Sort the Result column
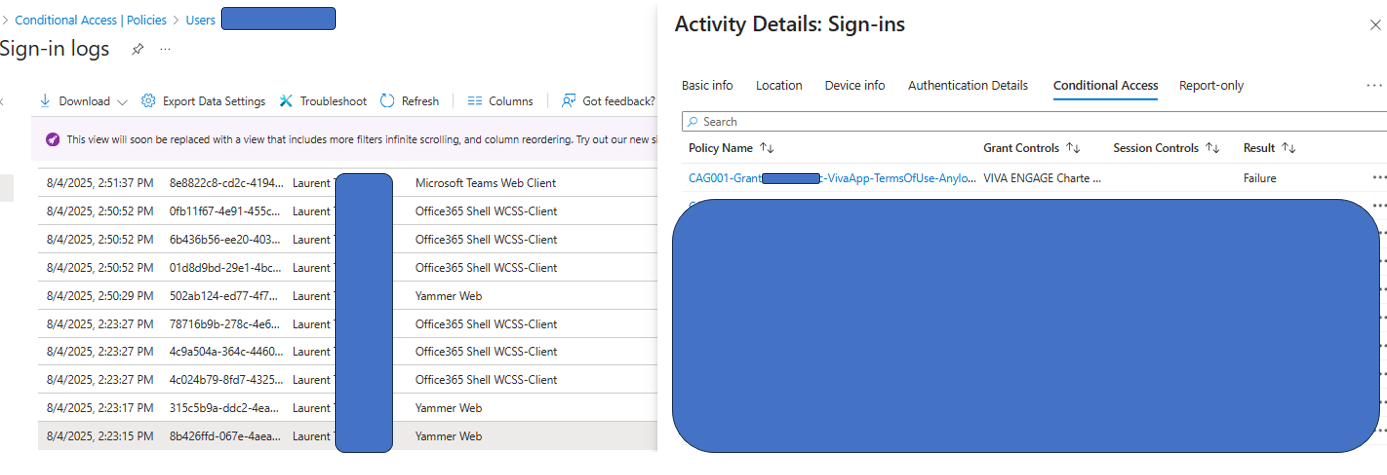This screenshot has height=475, width=1387. (x=1288, y=148)
